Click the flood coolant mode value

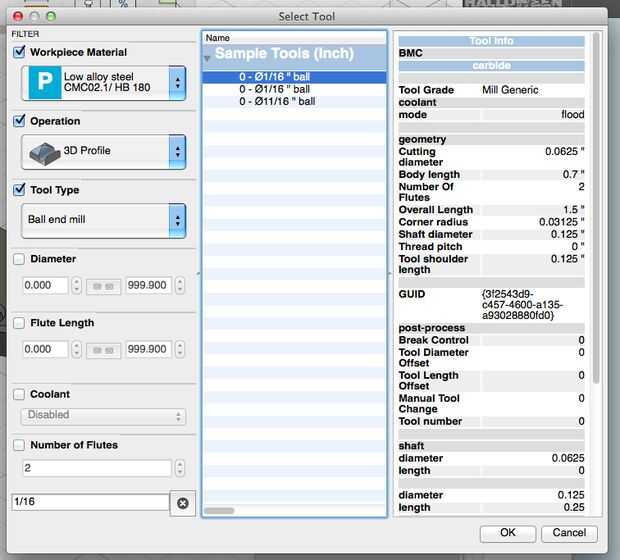pyautogui.click(x=573, y=114)
